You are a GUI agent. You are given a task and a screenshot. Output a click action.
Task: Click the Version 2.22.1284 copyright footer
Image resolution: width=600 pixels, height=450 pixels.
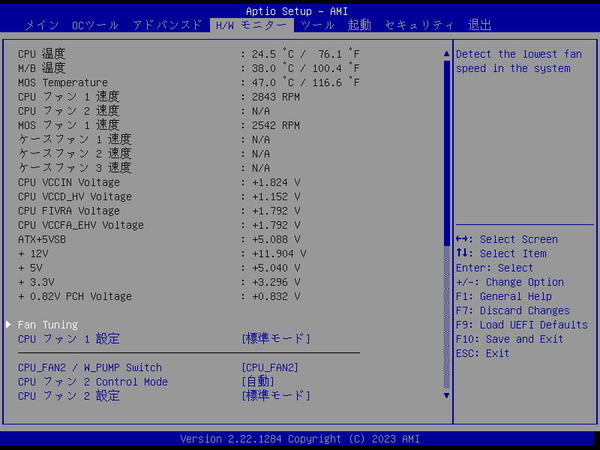[x=300, y=439]
